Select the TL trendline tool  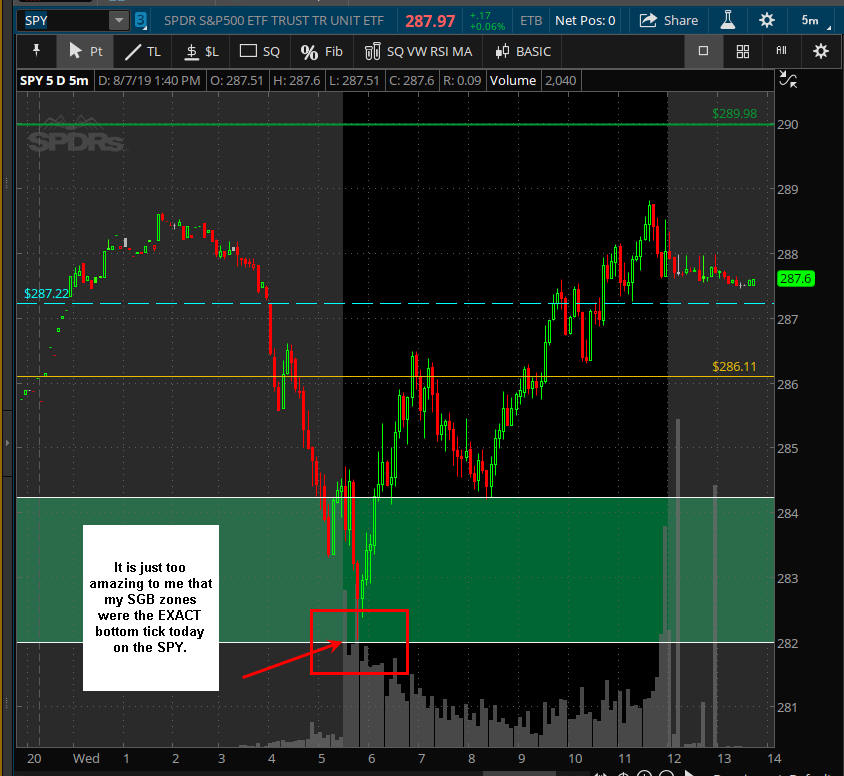[x=143, y=52]
